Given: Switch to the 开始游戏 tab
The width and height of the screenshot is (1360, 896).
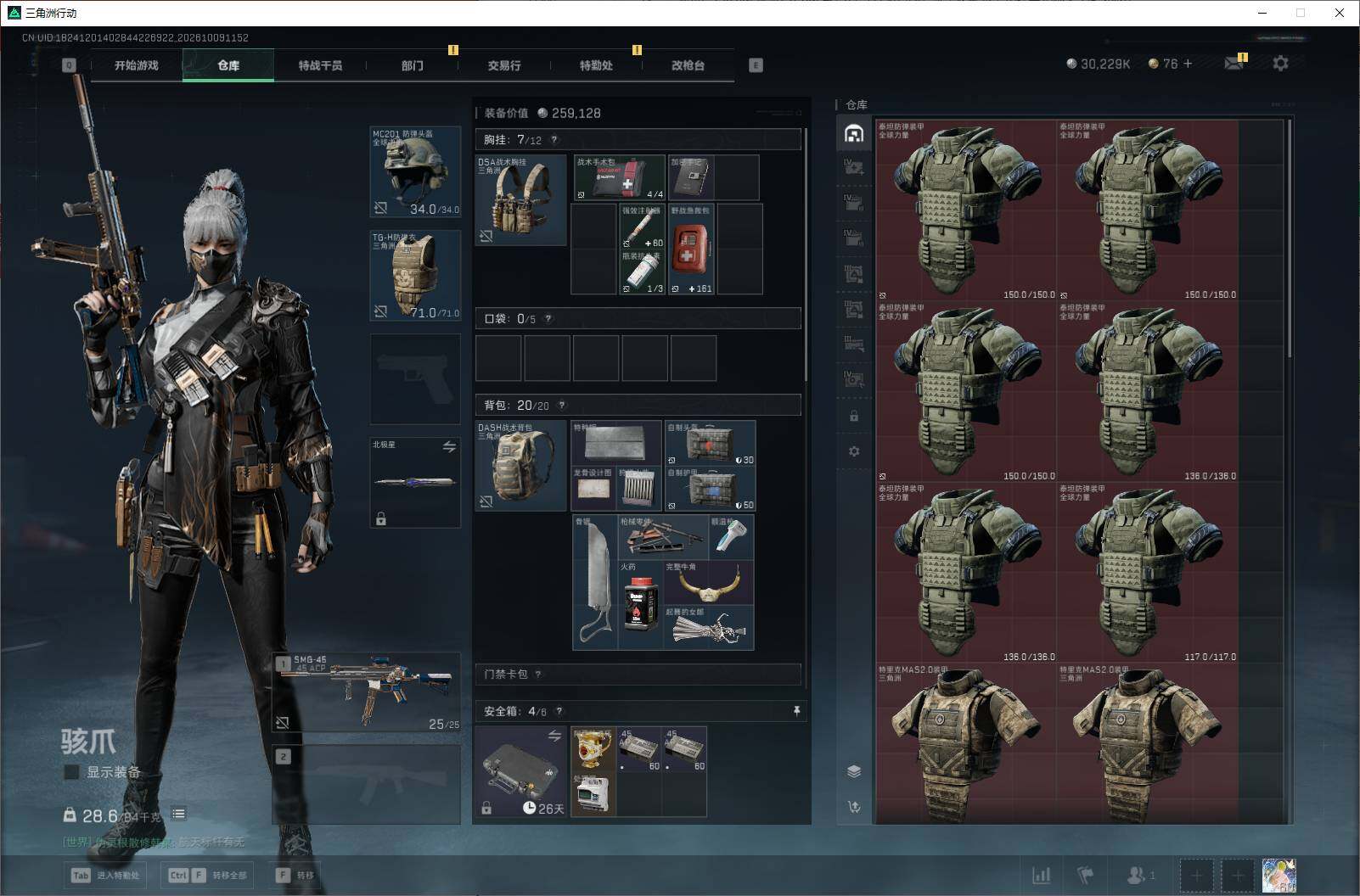Looking at the screenshot, I should point(137,65).
